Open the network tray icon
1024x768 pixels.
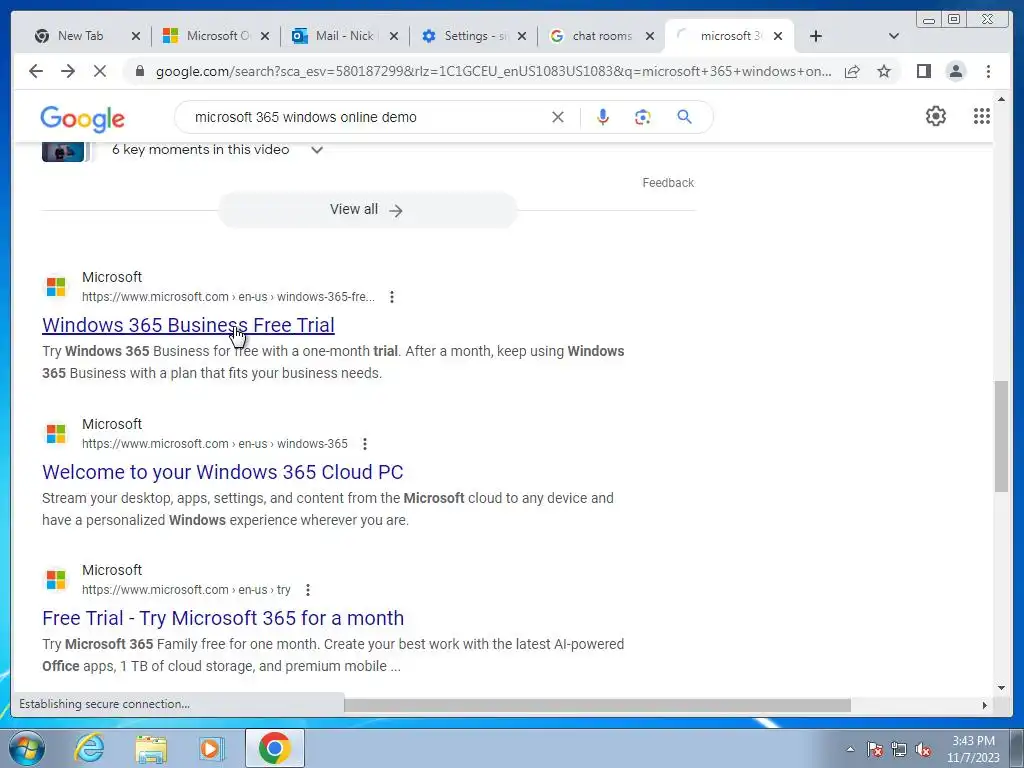(x=899, y=750)
